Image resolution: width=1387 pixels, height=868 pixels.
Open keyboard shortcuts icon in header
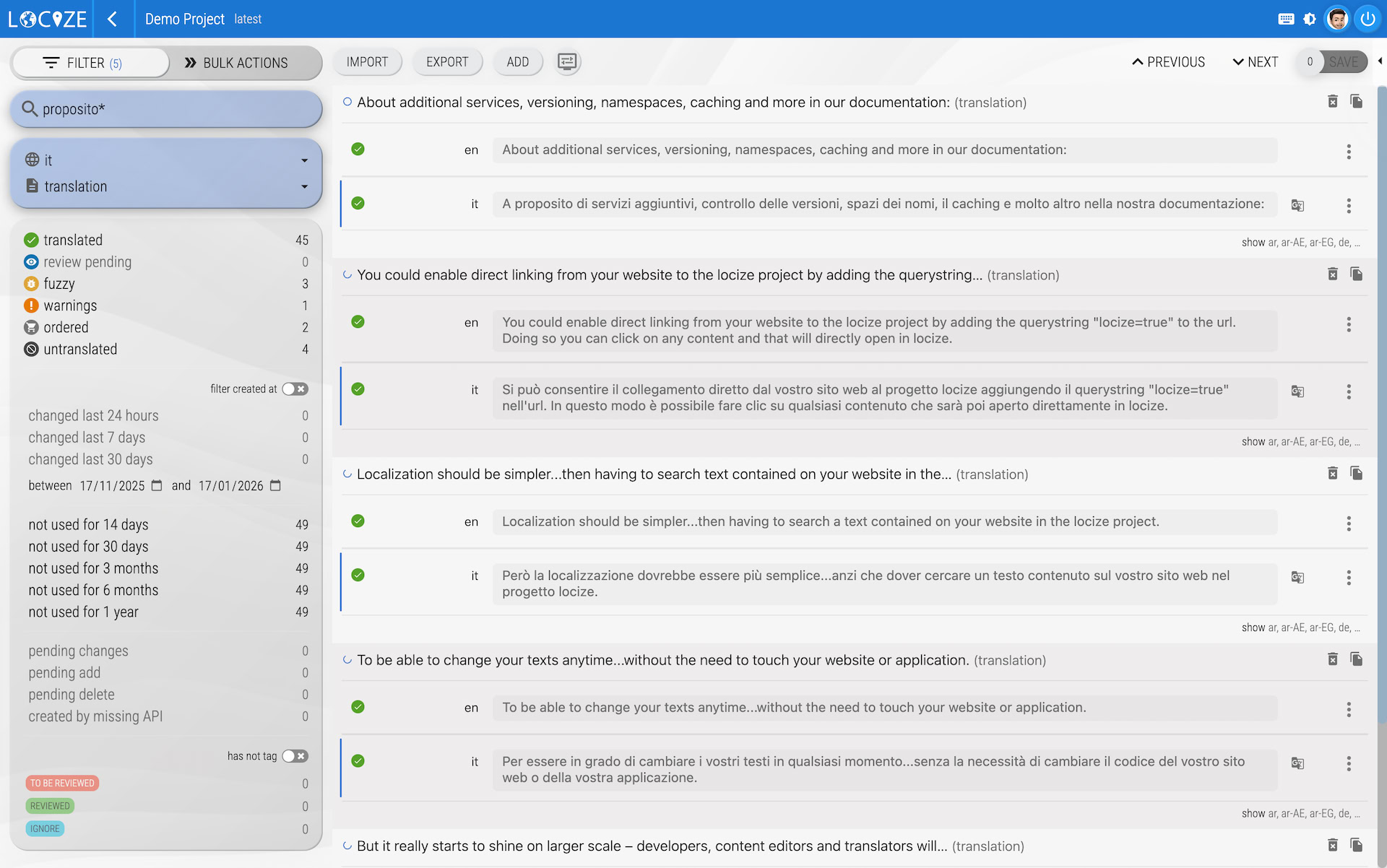pos(1286,19)
